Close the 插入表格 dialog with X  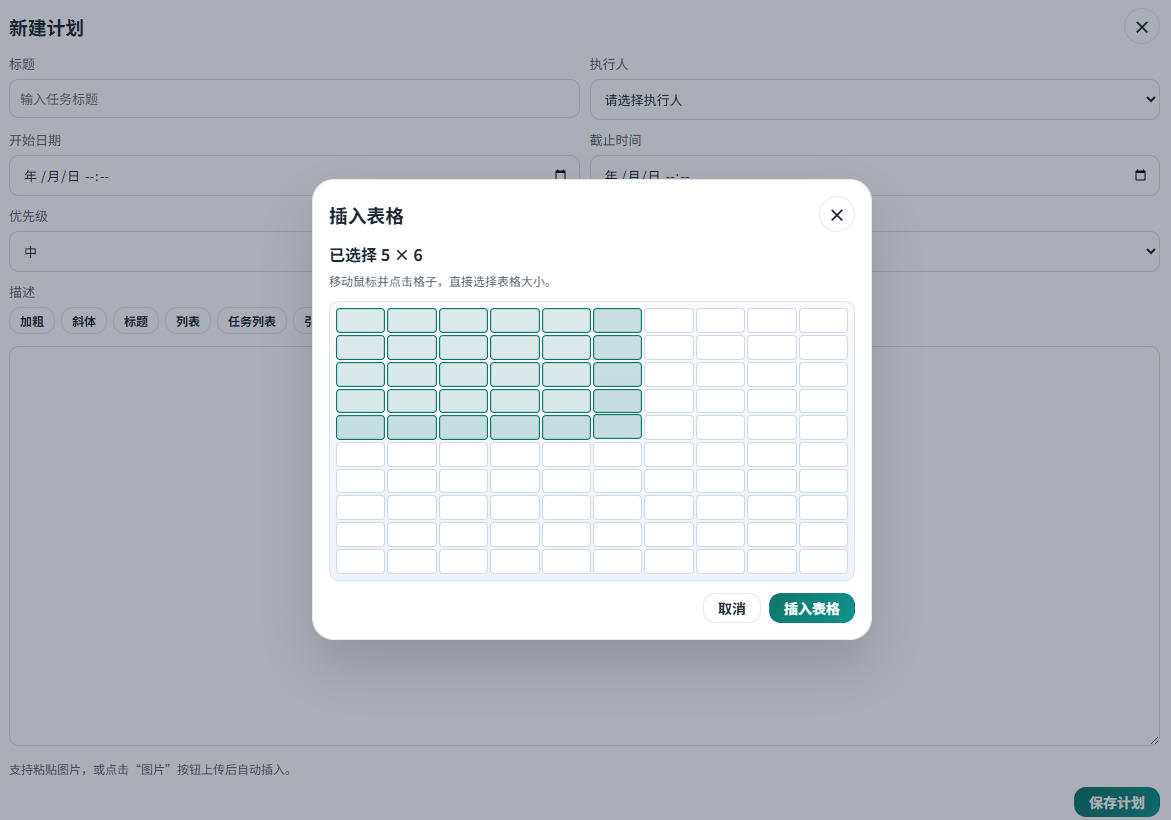tap(836, 214)
